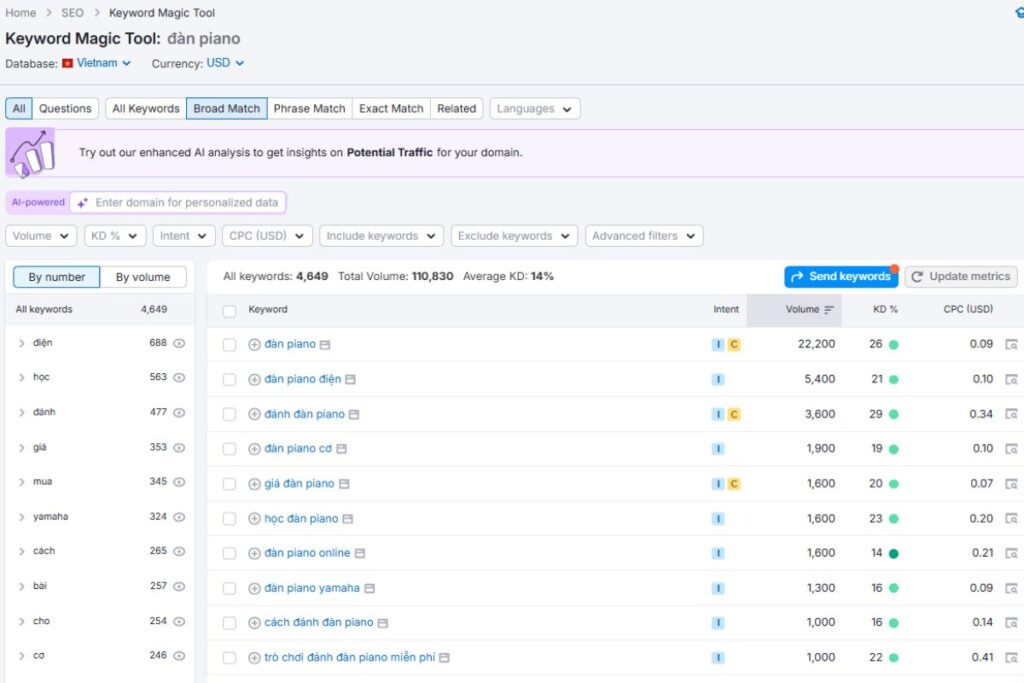Open SERP view icon for 'đàn piano' row
The width and height of the screenshot is (1024, 683).
(x=1011, y=344)
